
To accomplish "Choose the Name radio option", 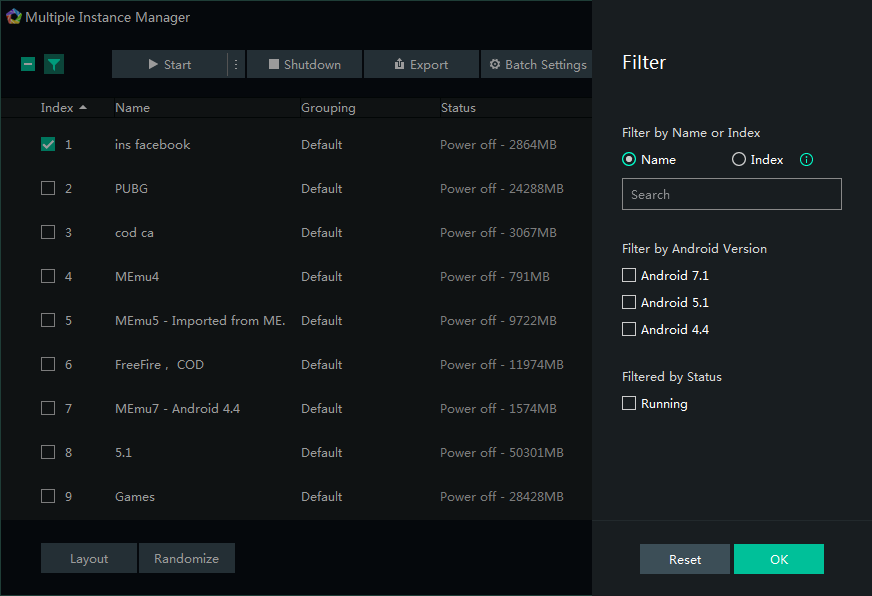I will point(629,159).
